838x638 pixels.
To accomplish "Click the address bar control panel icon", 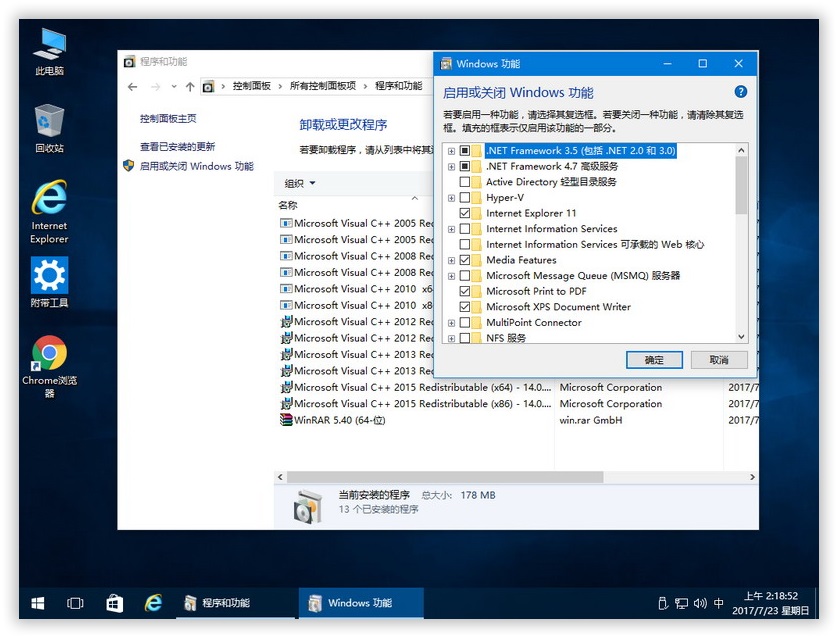I will point(208,87).
